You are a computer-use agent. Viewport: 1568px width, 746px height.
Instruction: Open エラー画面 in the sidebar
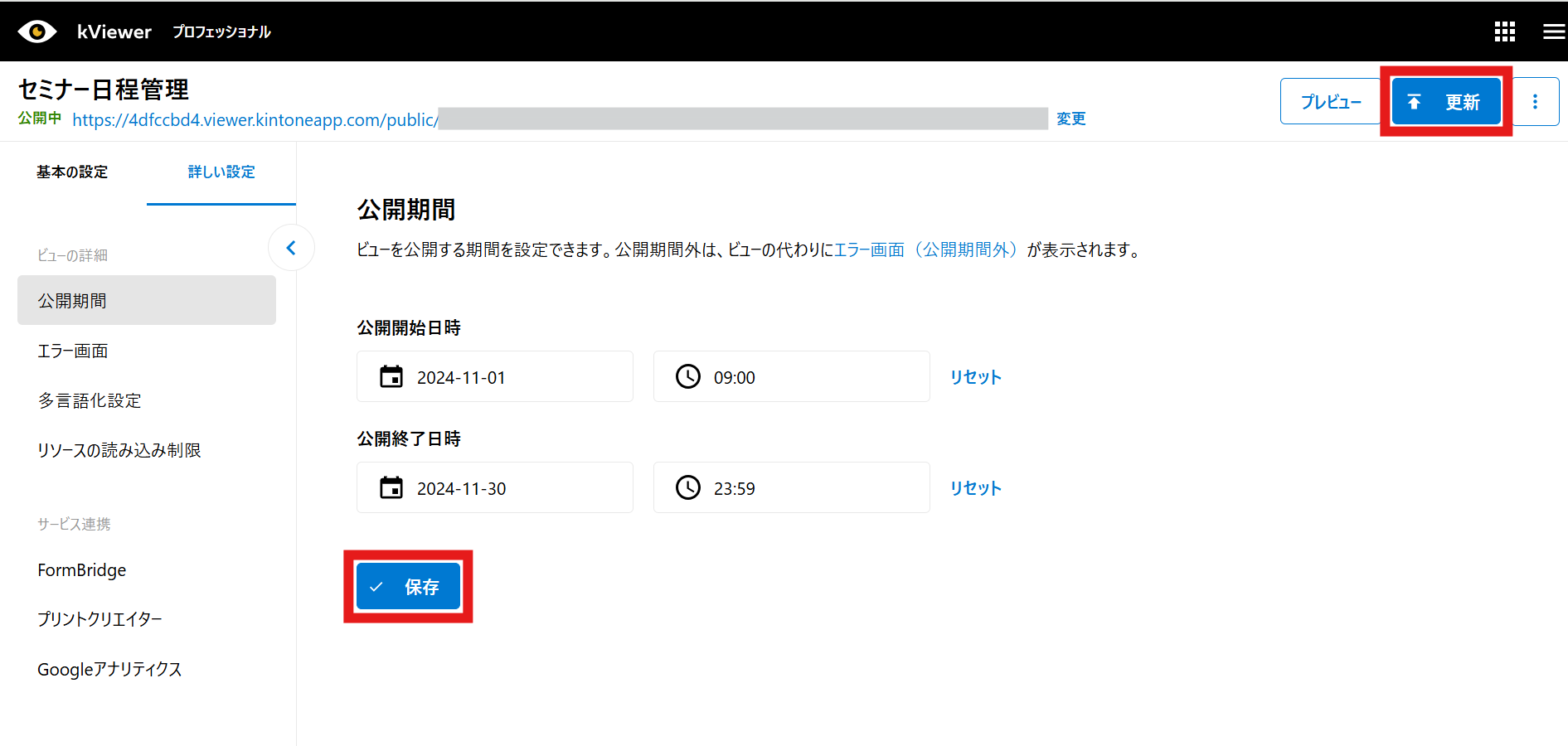point(73,351)
